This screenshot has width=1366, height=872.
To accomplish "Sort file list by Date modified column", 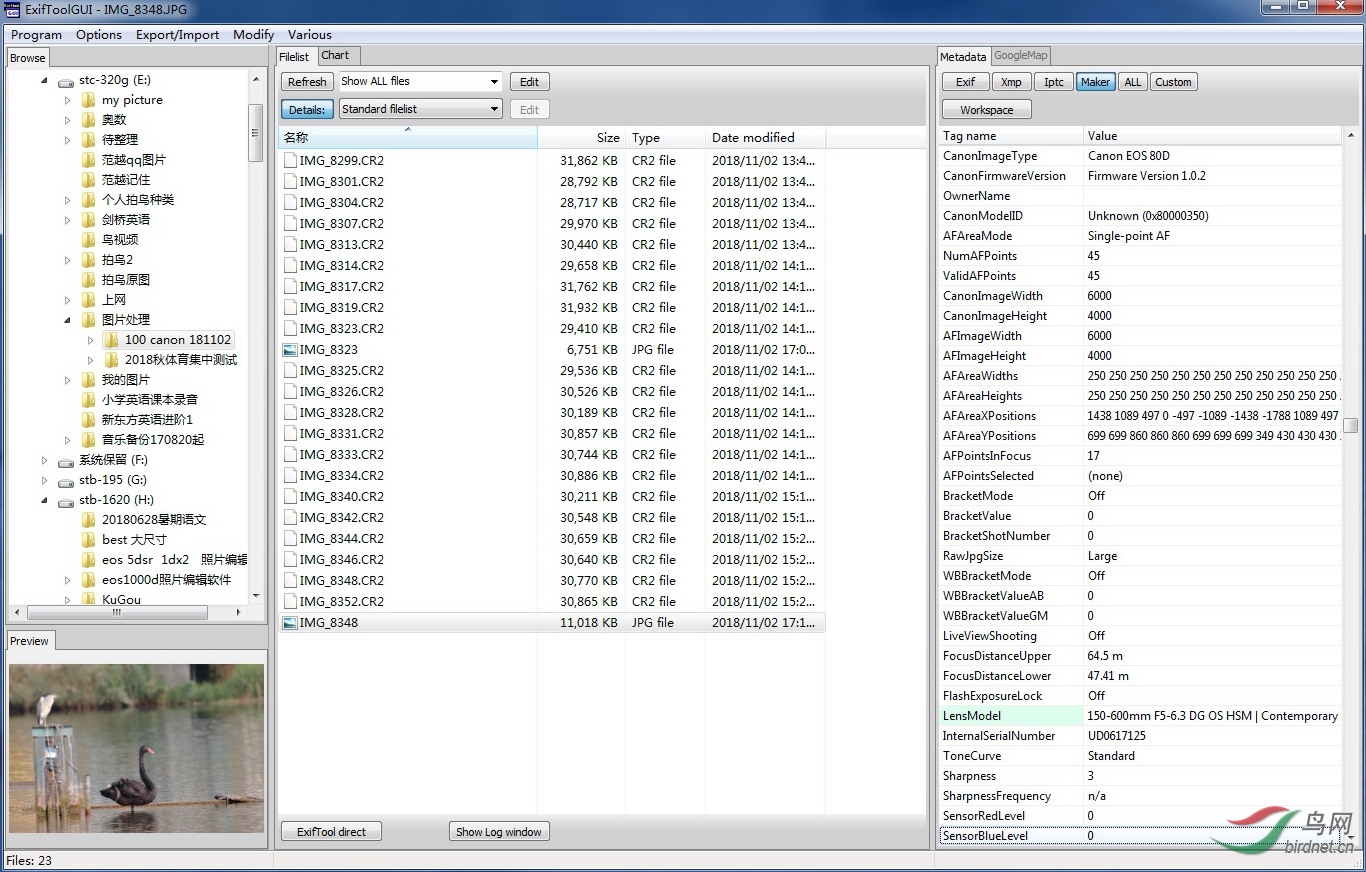I will pyautogui.click(x=765, y=138).
